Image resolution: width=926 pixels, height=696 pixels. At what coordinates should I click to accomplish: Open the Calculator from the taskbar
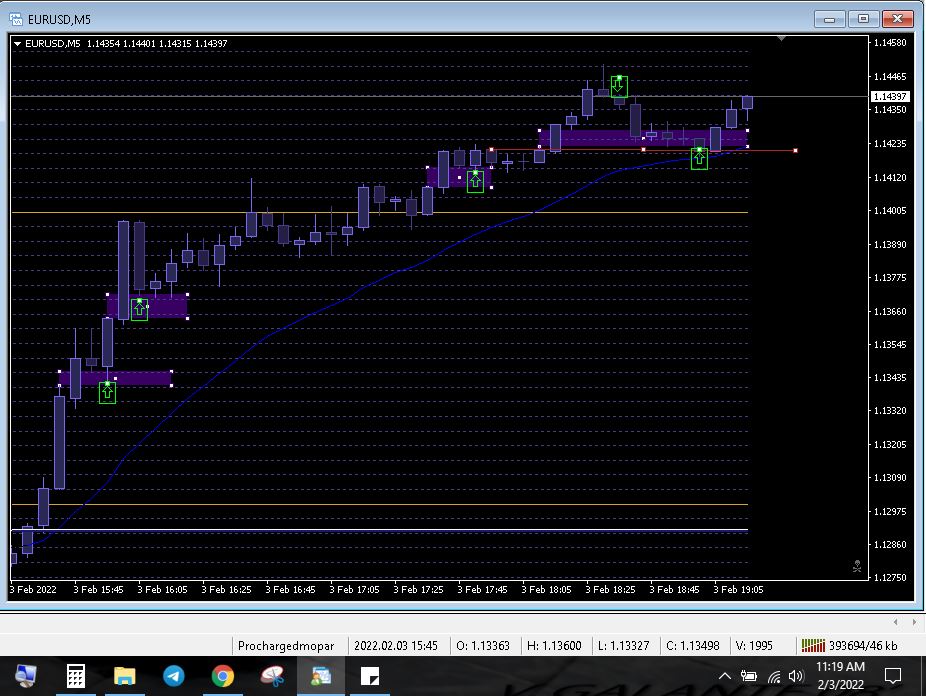[76, 676]
